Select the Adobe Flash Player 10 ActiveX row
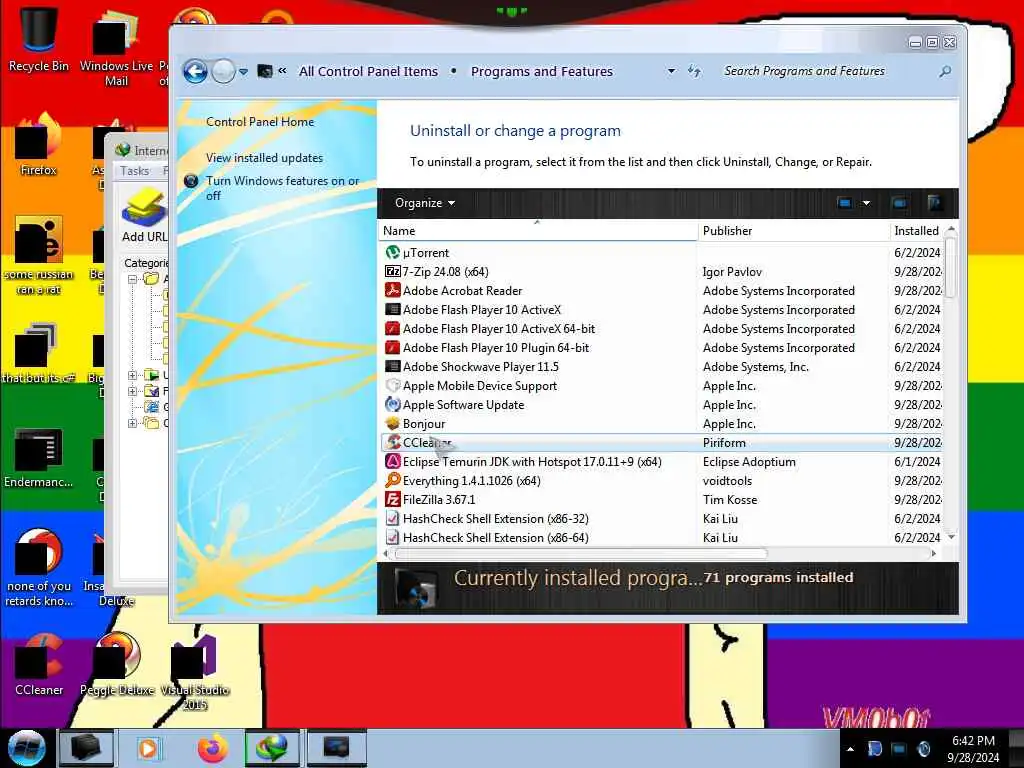The width and height of the screenshot is (1024, 768). (x=661, y=310)
